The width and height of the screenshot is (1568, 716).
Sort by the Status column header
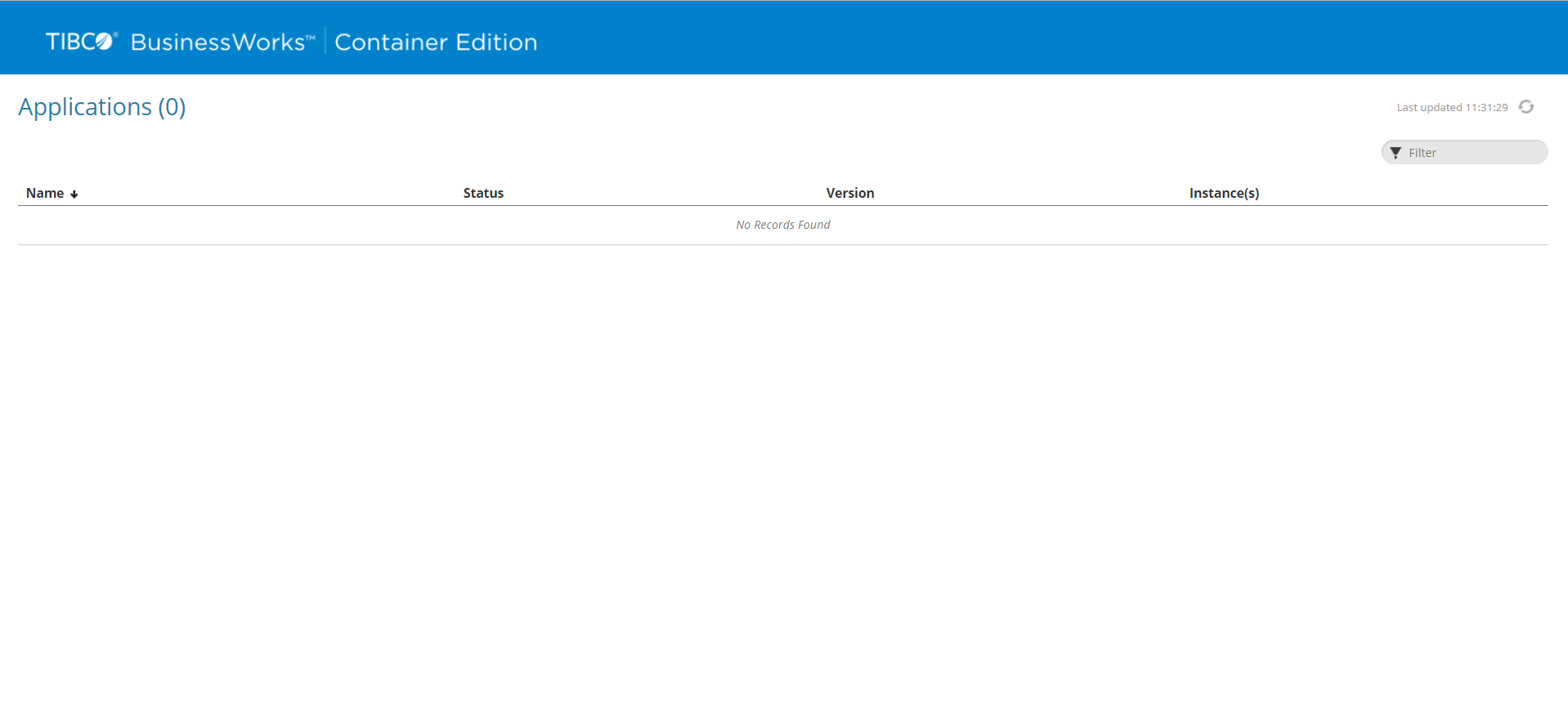point(483,193)
